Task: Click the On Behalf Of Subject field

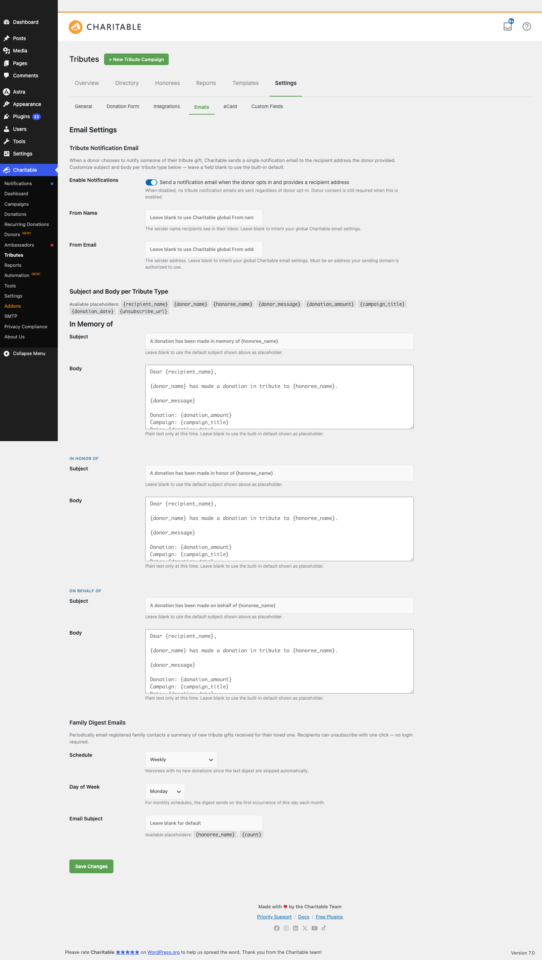Action: [279, 606]
